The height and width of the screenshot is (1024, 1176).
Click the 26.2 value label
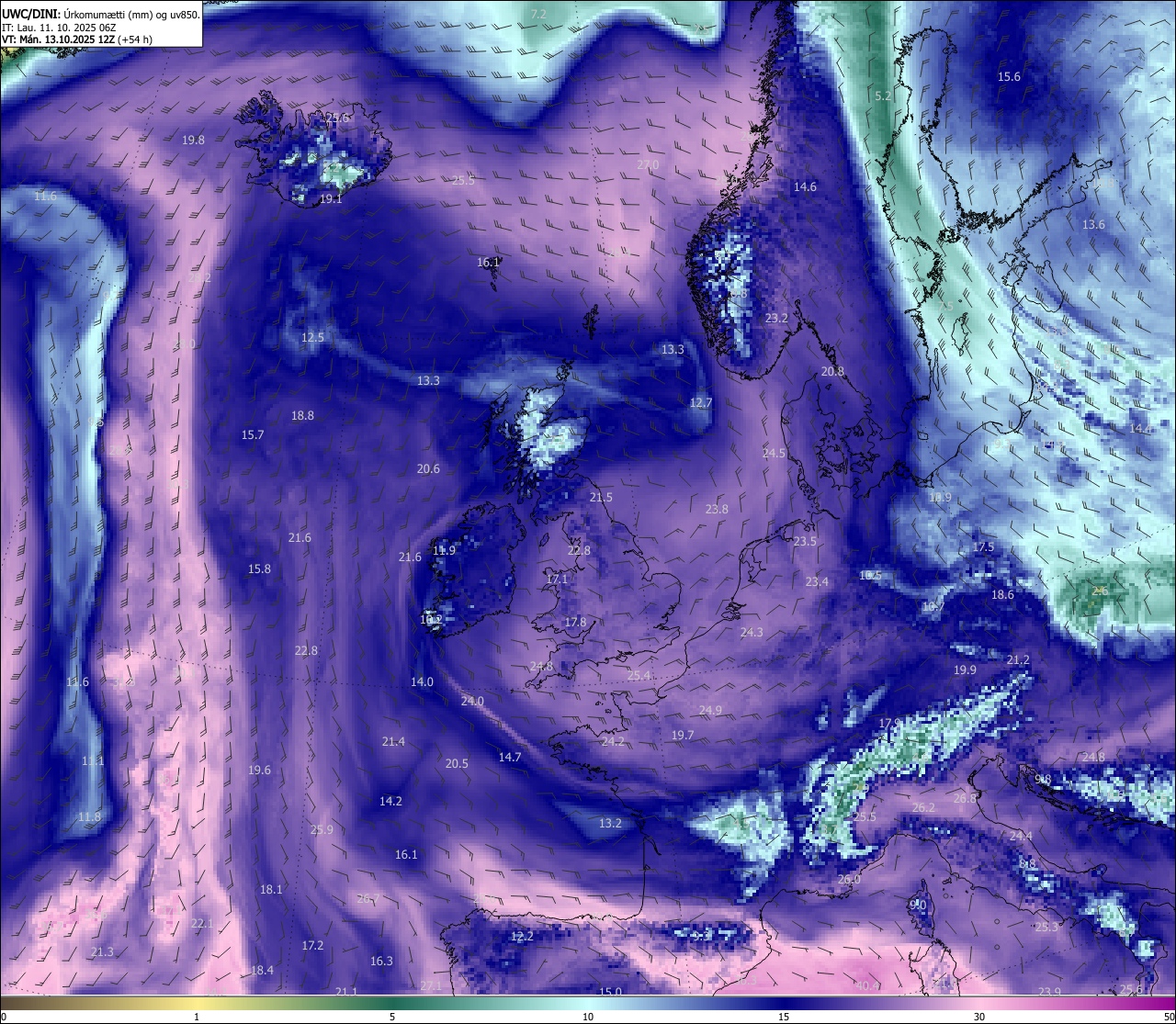[x=923, y=807]
